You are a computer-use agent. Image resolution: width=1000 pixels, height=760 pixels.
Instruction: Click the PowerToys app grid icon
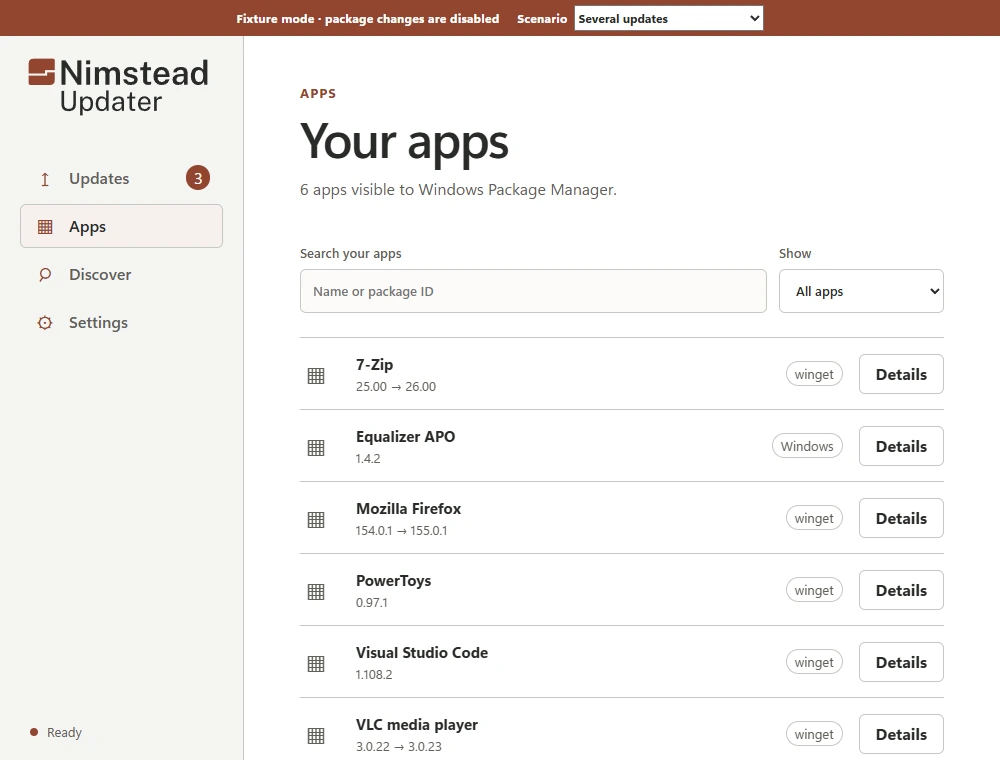[x=316, y=592]
